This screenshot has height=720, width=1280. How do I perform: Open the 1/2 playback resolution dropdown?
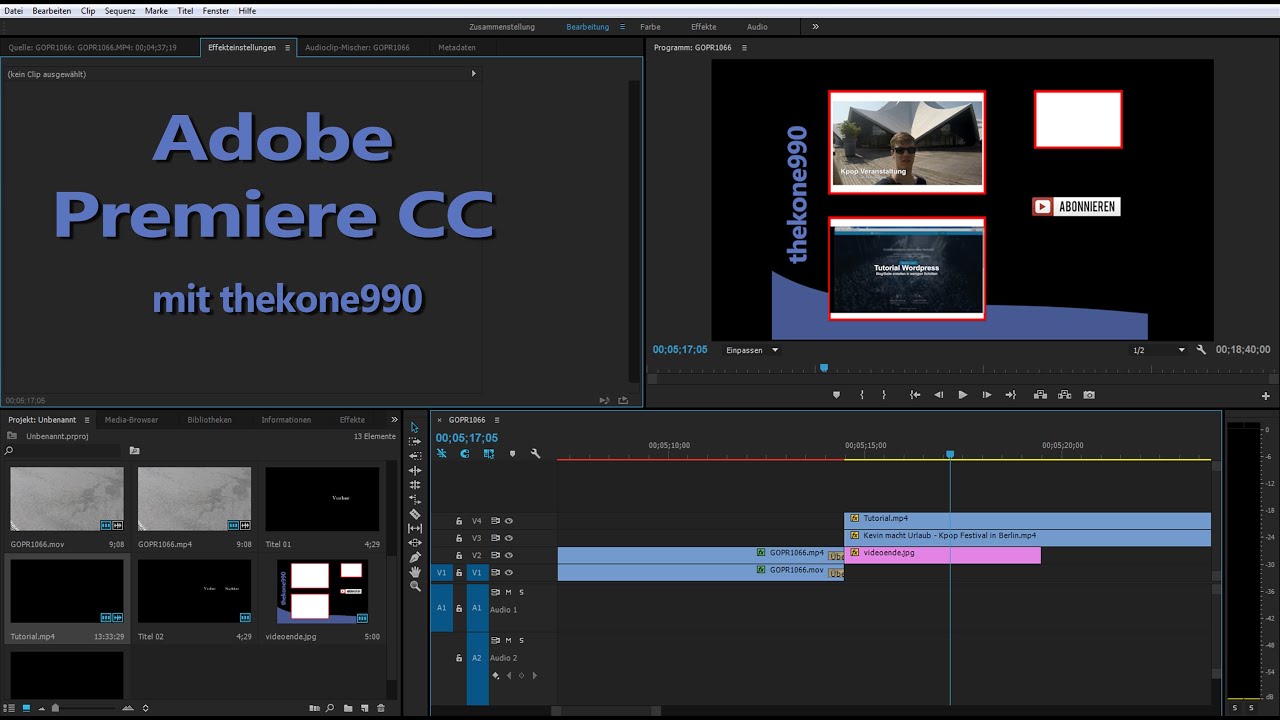[x=1158, y=350]
